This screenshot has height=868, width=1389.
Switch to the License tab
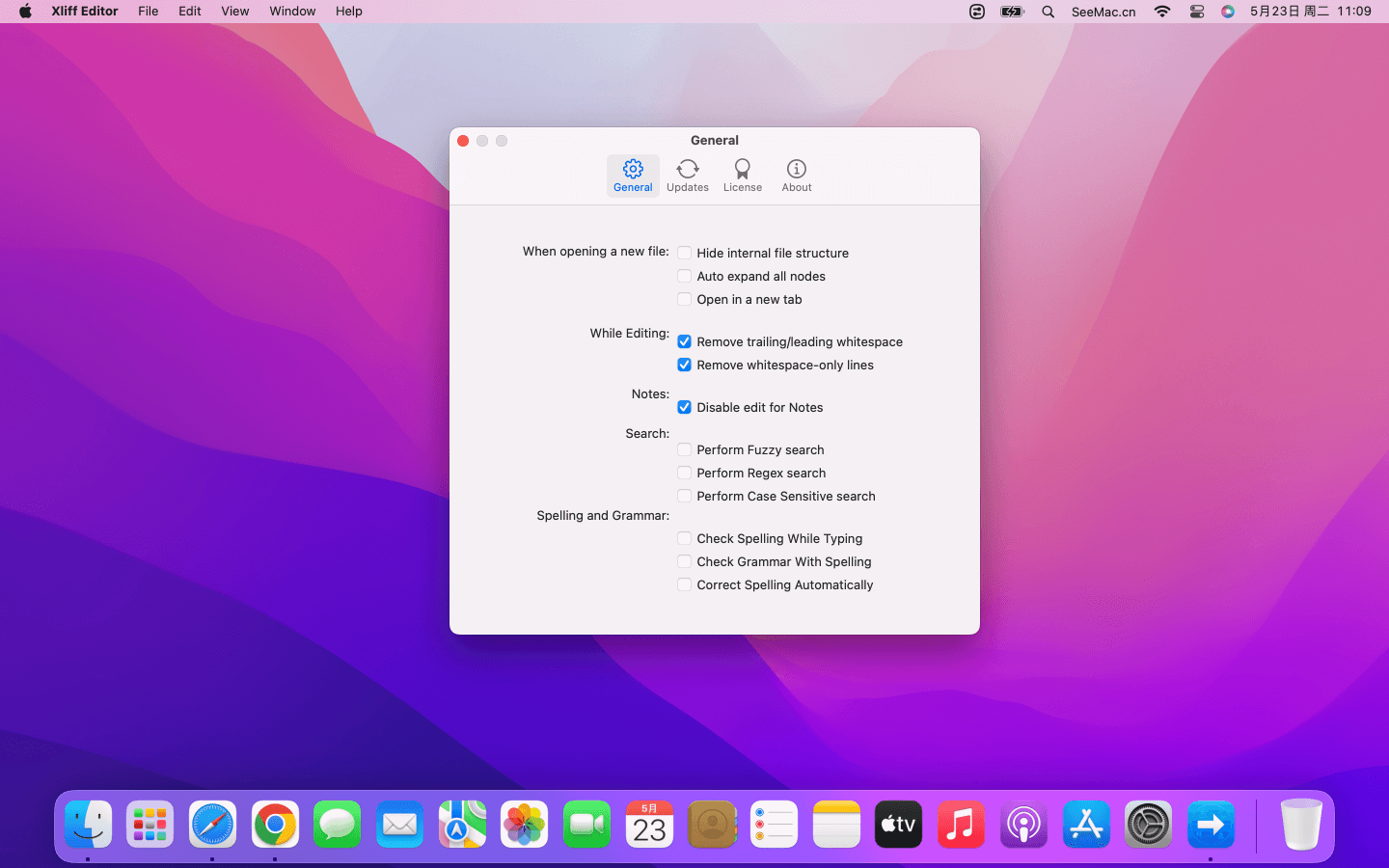[x=742, y=176]
